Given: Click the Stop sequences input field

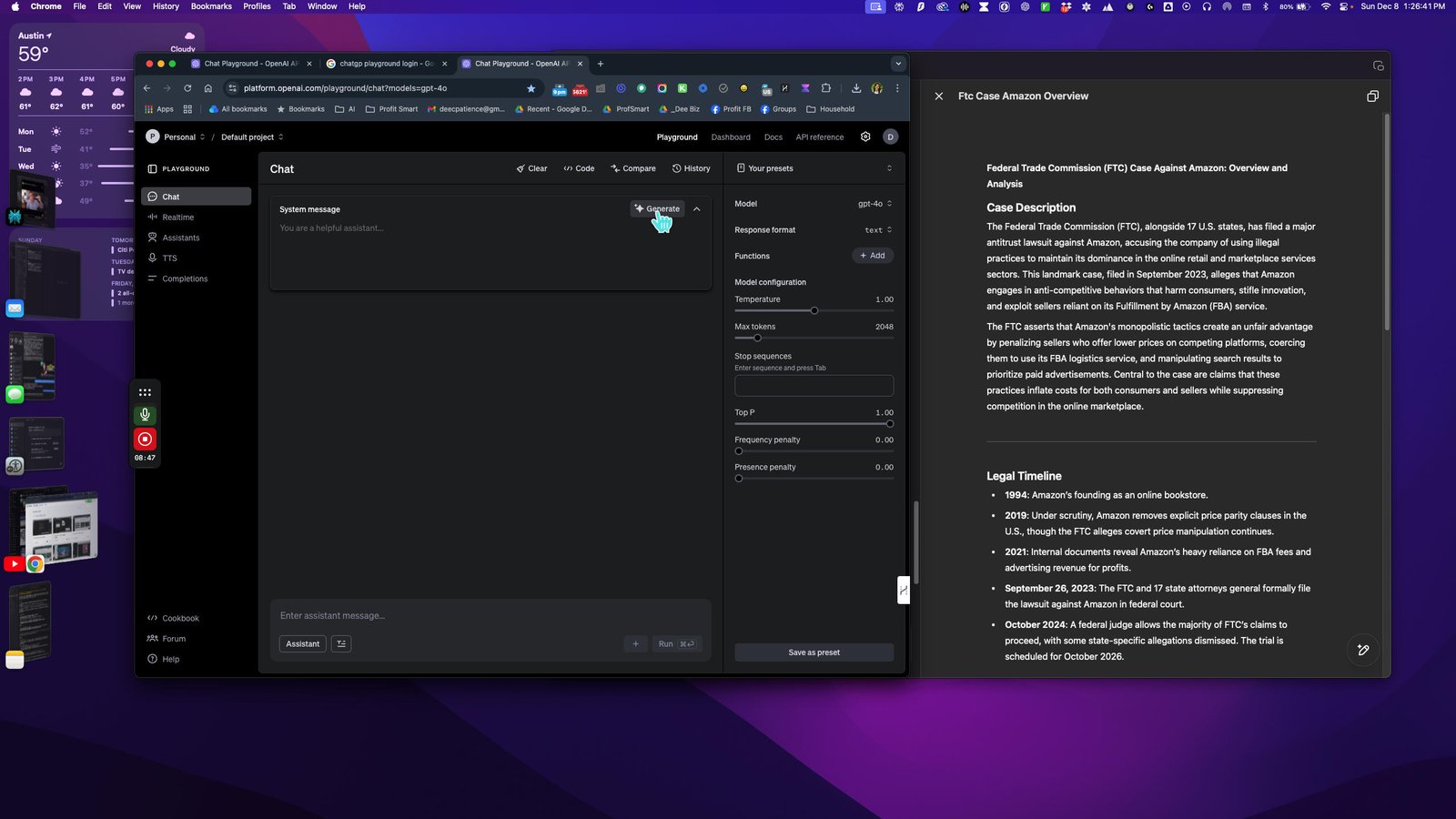Looking at the screenshot, I should (814, 385).
